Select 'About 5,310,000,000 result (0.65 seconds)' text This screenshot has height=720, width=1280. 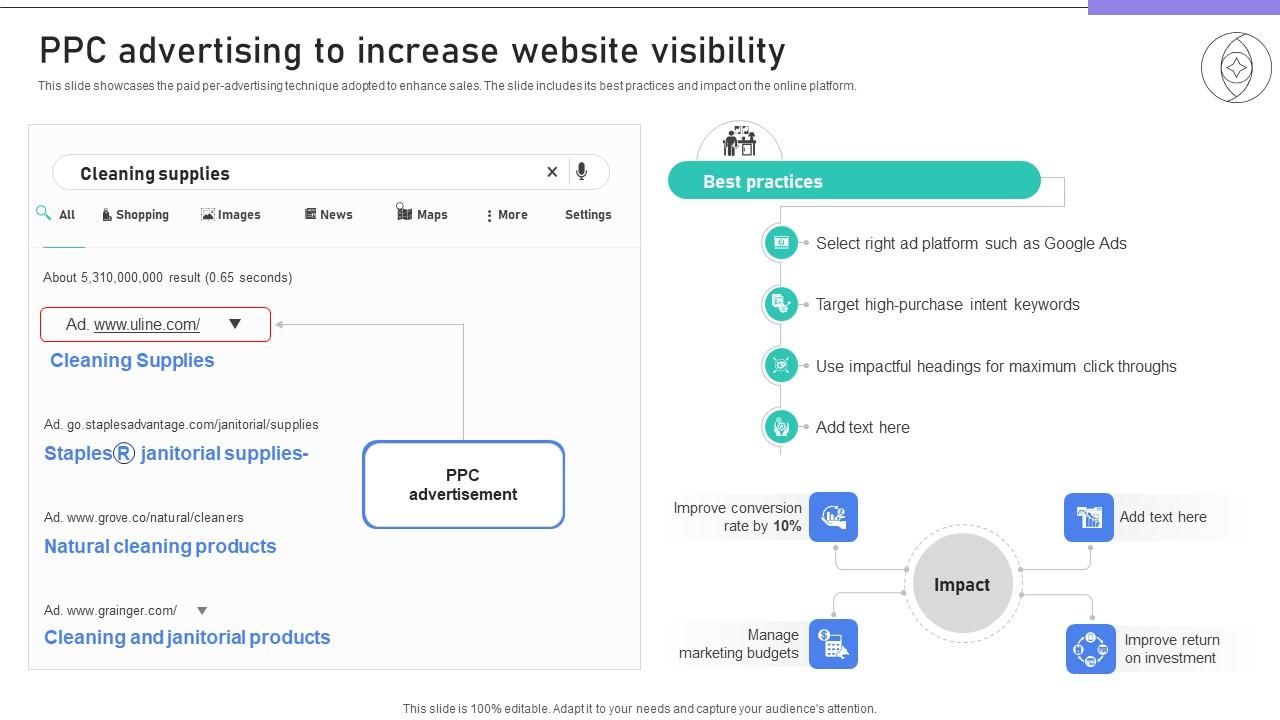coord(168,278)
